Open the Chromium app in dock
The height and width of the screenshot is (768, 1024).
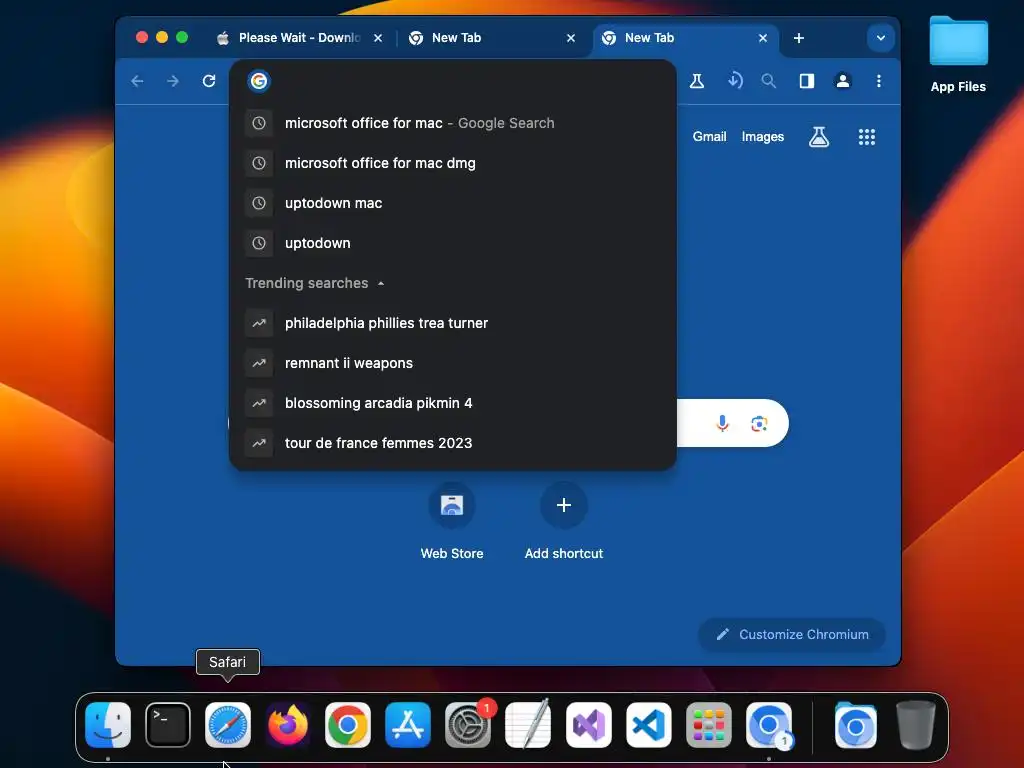769,725
